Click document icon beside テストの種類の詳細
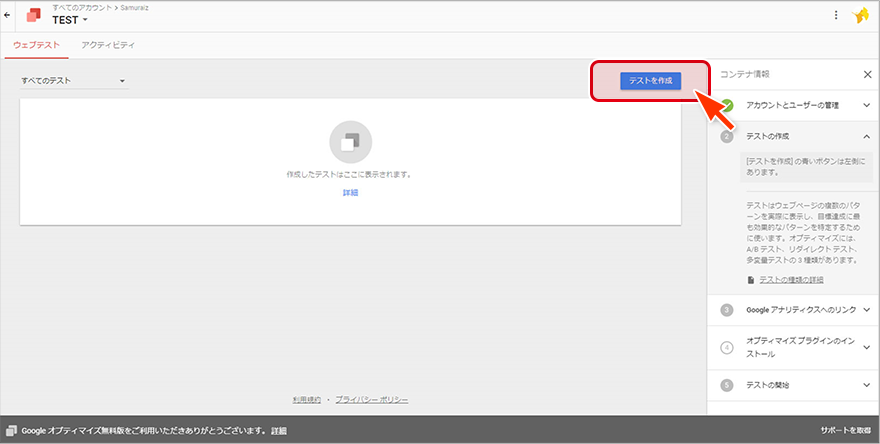Image resolution: width=880 pixels, height=444 pixels. (750, 280)
